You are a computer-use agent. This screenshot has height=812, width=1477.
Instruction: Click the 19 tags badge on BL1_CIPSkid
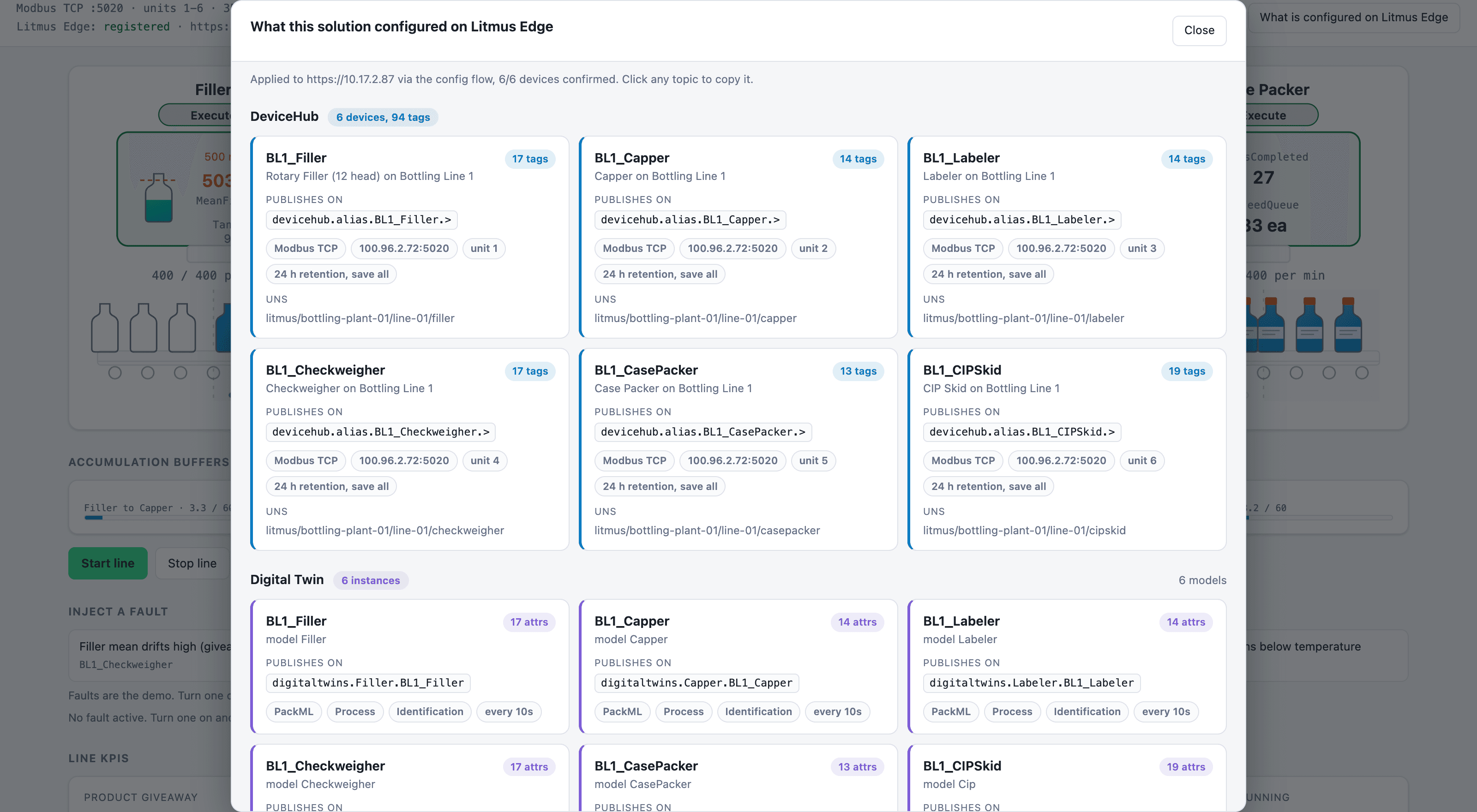[1187, 371]
